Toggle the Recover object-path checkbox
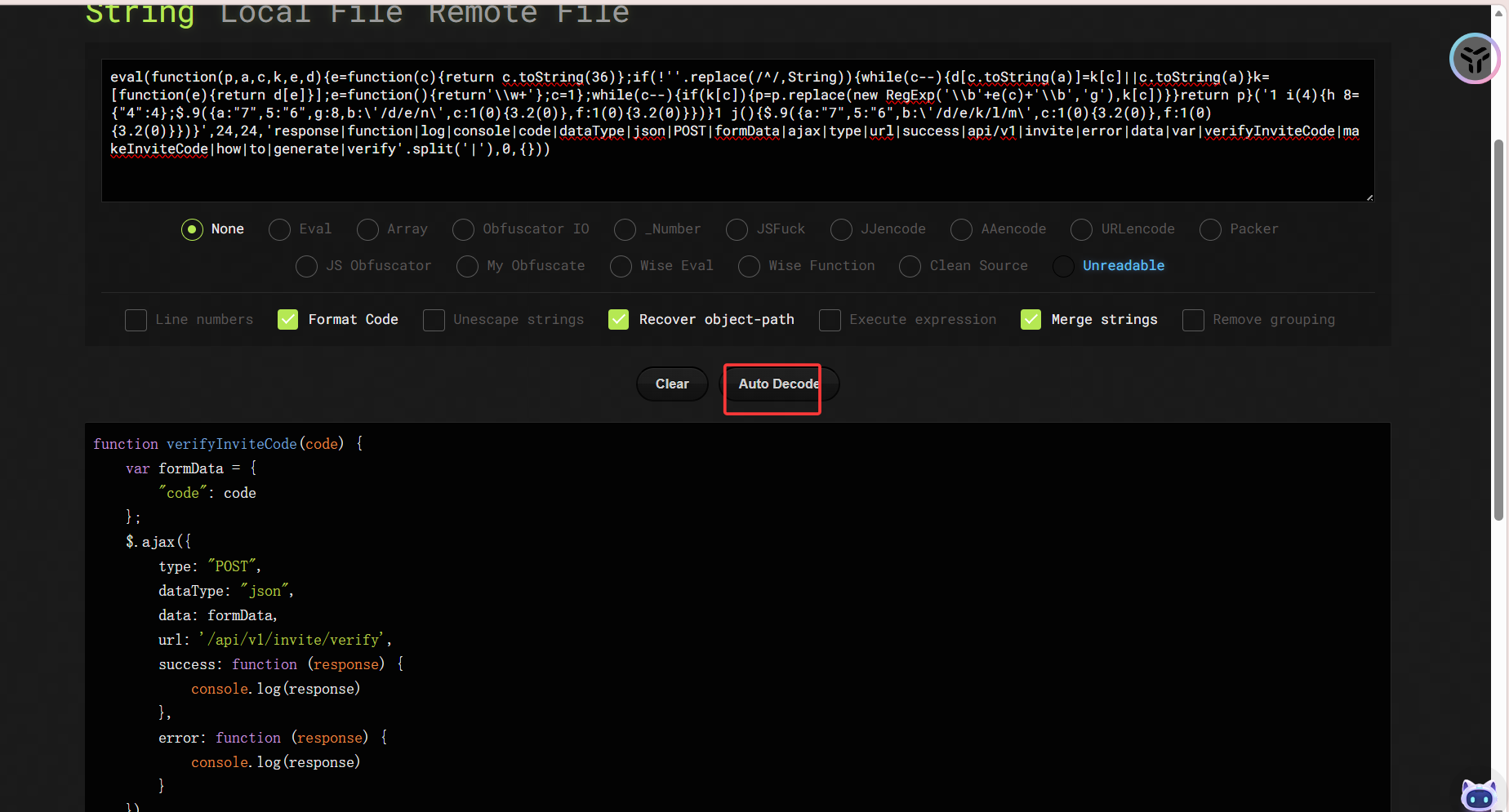Image resolution: width=1509 pixels, height=812 pixels. click(x=619, y=320)
